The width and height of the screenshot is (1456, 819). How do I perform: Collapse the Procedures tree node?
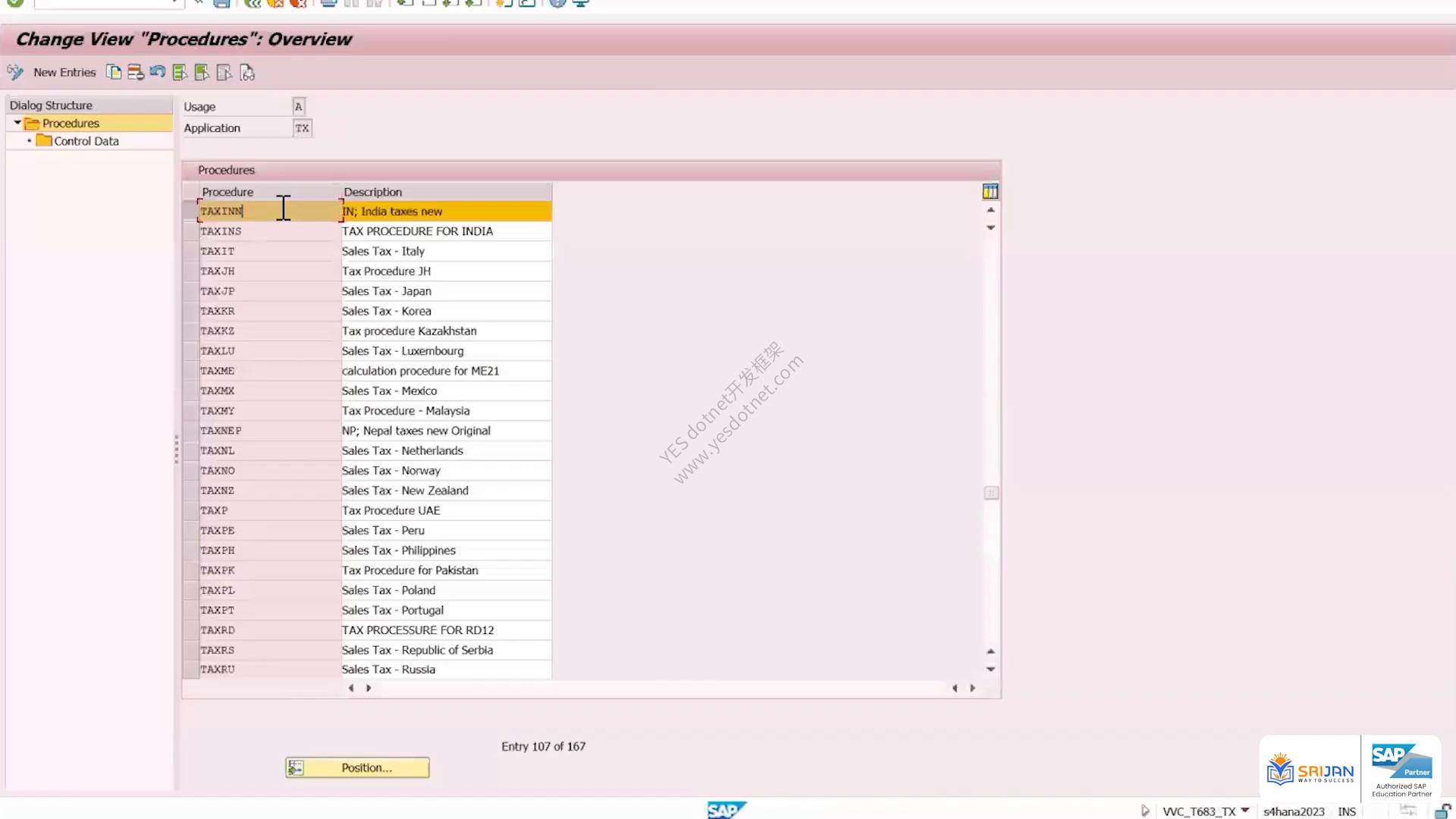coord(17,123)
